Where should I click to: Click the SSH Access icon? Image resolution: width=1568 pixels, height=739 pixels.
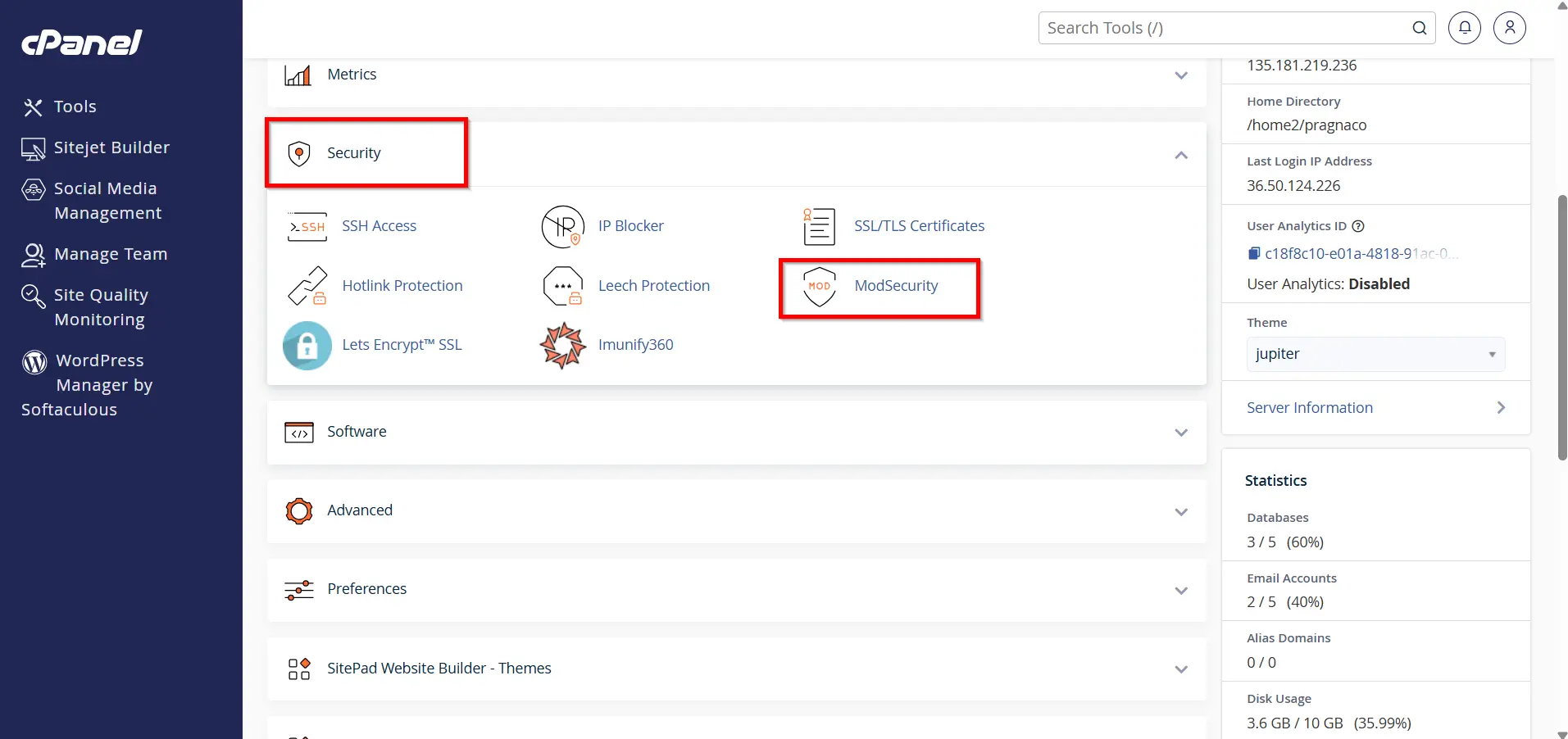click(307, 227)
